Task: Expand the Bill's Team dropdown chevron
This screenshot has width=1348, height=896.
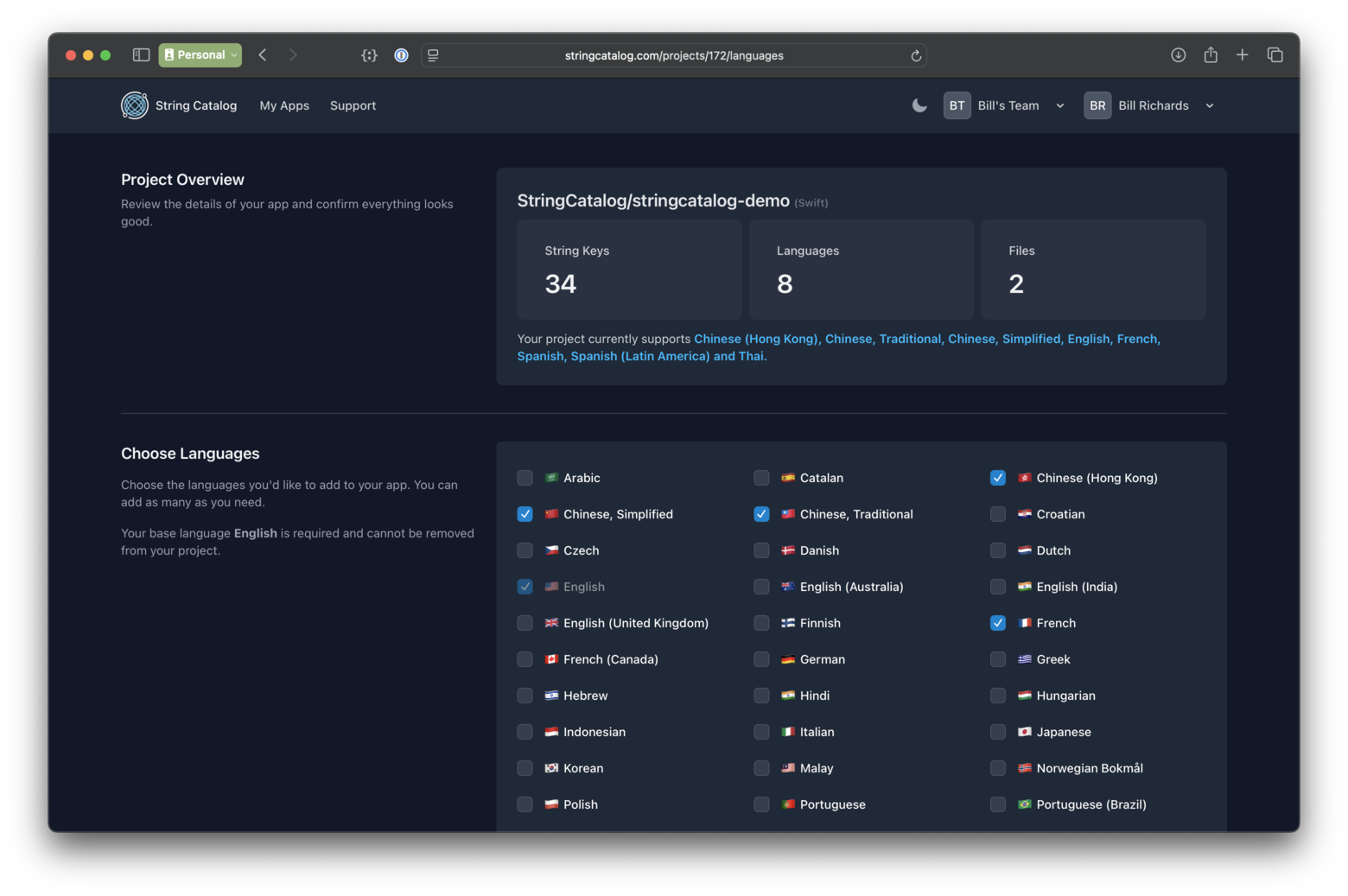Action: coord(1060,106)
